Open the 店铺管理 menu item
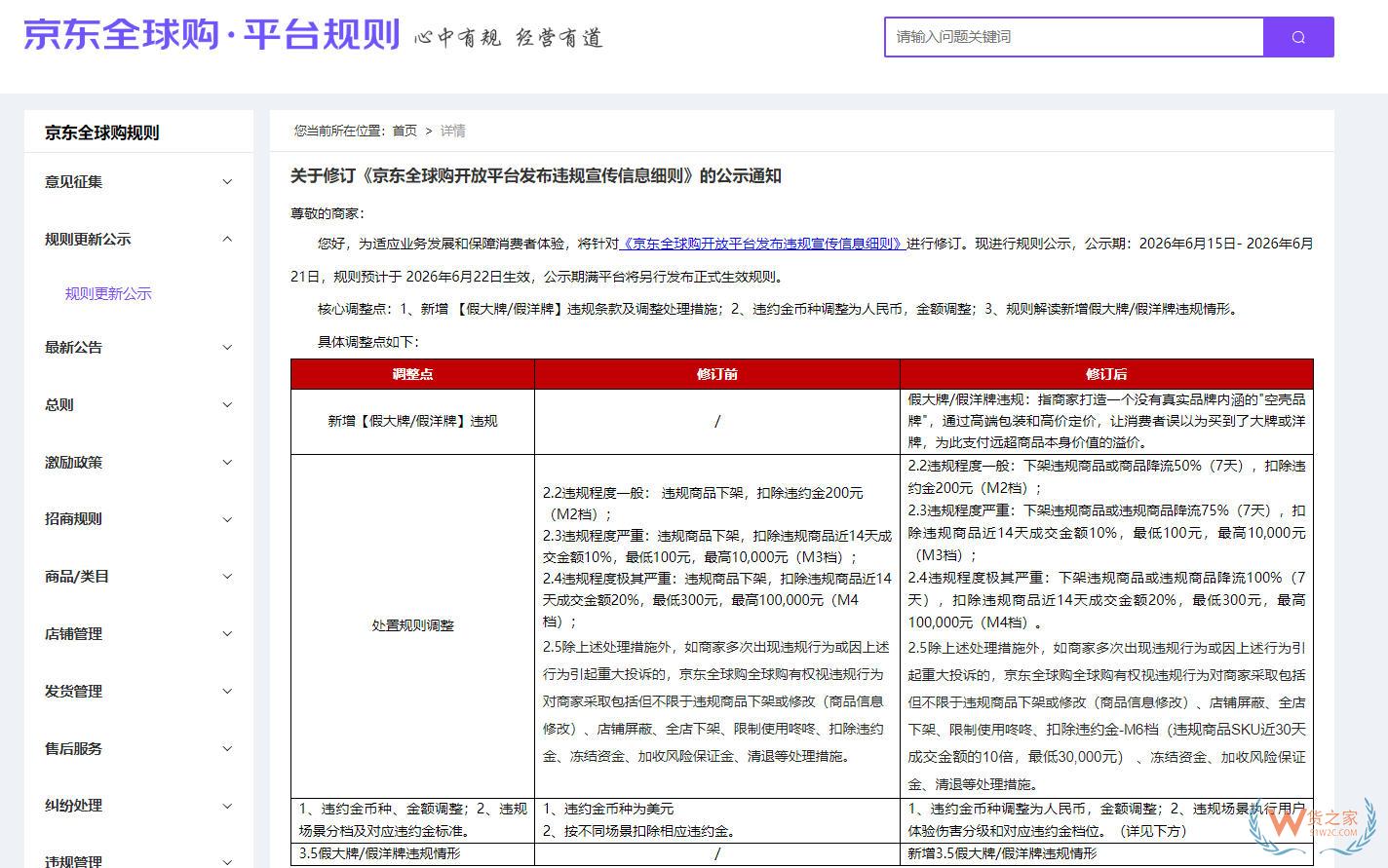Screen dimensions: 1388x868 (x=73, y=633)
